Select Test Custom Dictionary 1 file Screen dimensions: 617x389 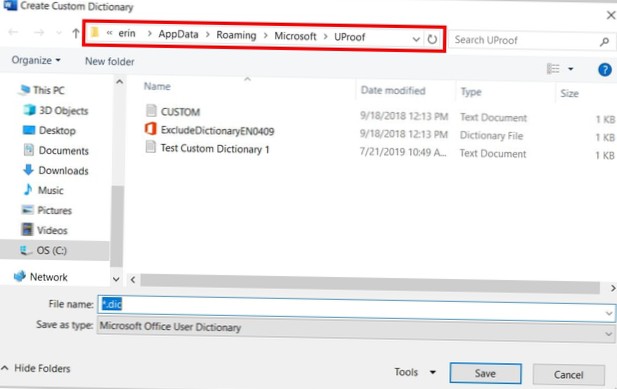(215, 149)
